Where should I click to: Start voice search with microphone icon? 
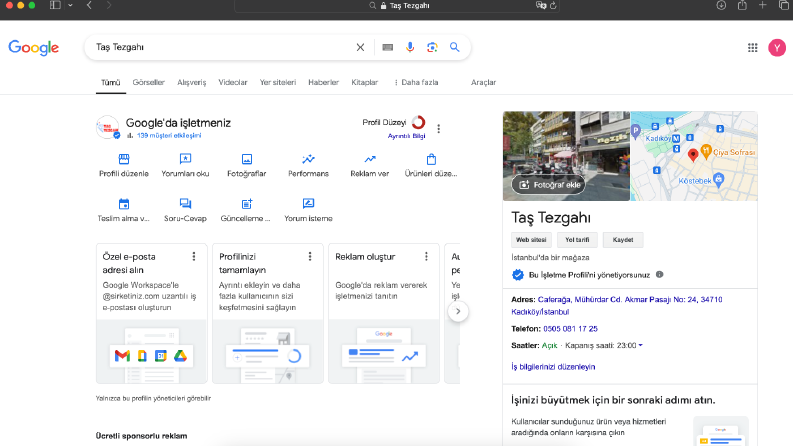[410, 47]
